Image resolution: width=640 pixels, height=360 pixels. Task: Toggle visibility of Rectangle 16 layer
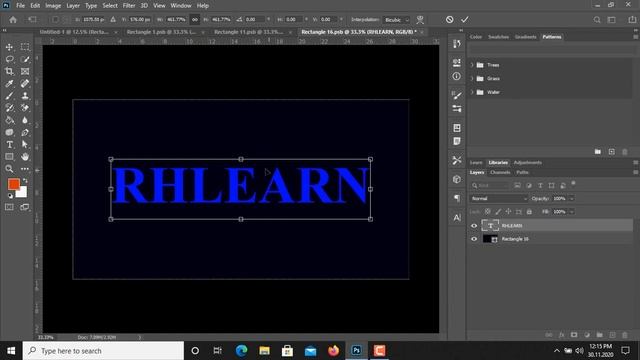pyautogui.click(x=474, y=239)
